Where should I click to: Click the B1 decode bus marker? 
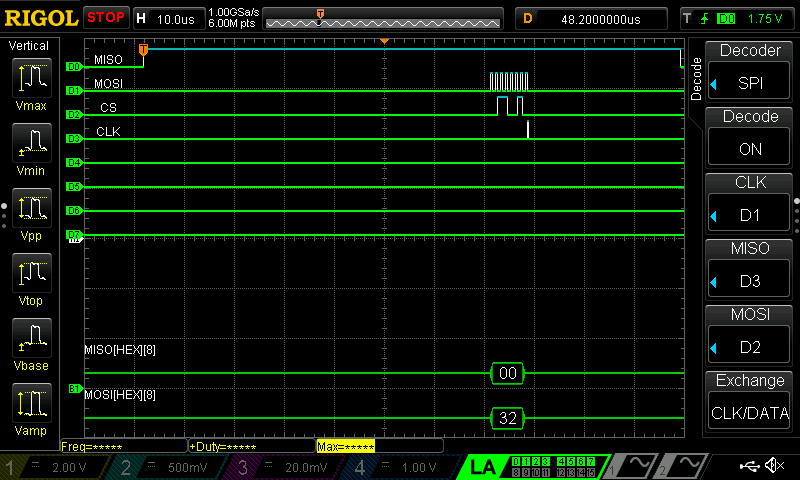tap(74, 389)
